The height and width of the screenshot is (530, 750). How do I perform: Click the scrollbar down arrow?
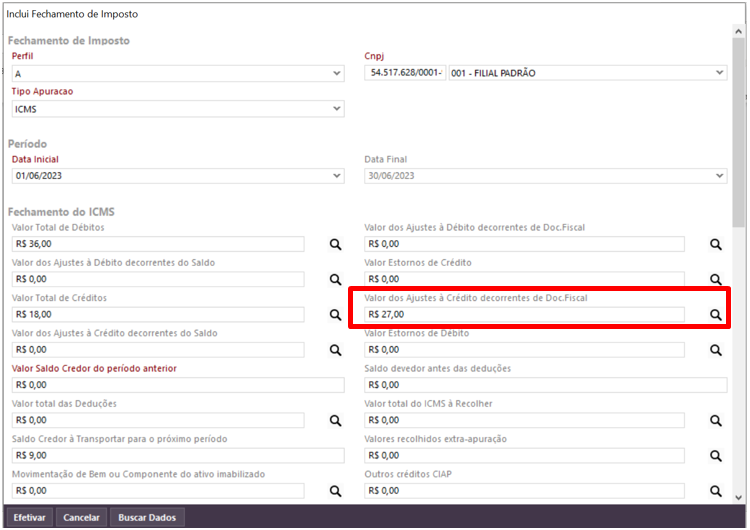[739, 497]
